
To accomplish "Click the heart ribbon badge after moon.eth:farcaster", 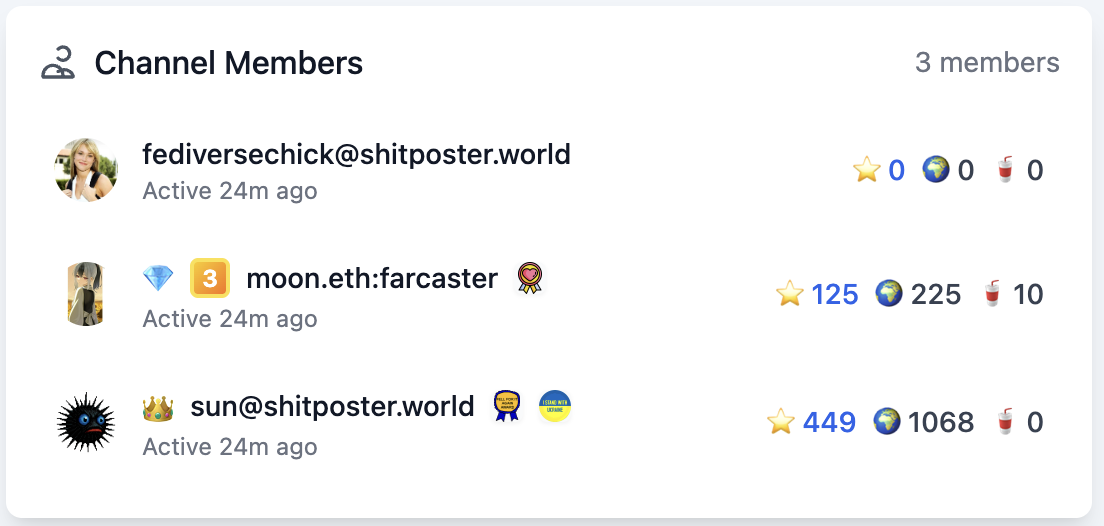I will tap(530, 279).
